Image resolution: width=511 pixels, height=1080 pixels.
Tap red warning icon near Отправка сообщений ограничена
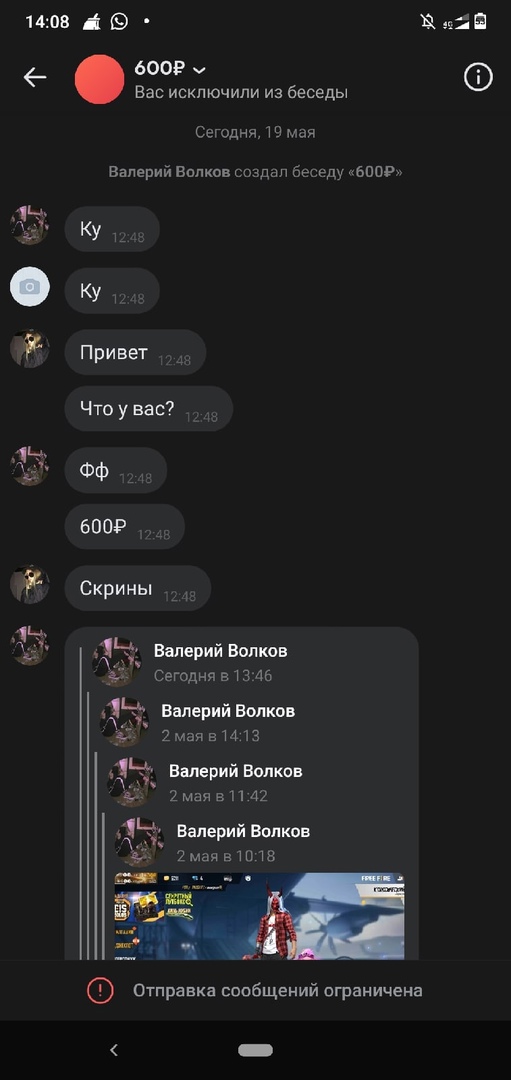pos(100,990)
